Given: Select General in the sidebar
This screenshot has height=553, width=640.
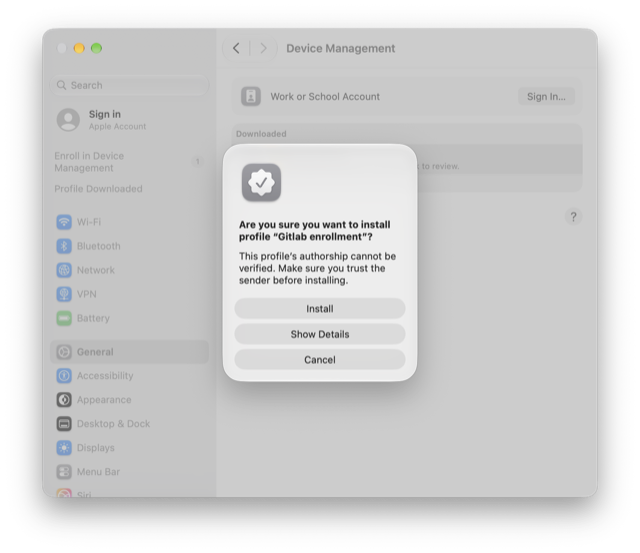Looking at the screenshot, I should pos(129,352).
